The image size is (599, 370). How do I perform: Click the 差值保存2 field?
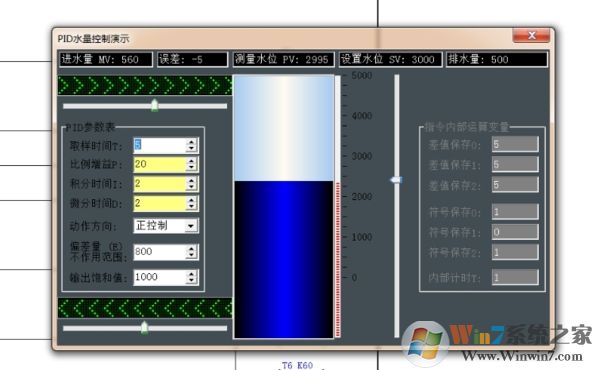515,185
